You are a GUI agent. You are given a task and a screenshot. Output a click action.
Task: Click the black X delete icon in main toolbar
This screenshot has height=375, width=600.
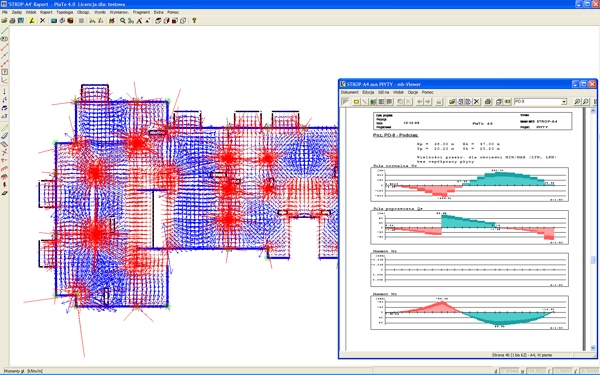coord(42,21)
